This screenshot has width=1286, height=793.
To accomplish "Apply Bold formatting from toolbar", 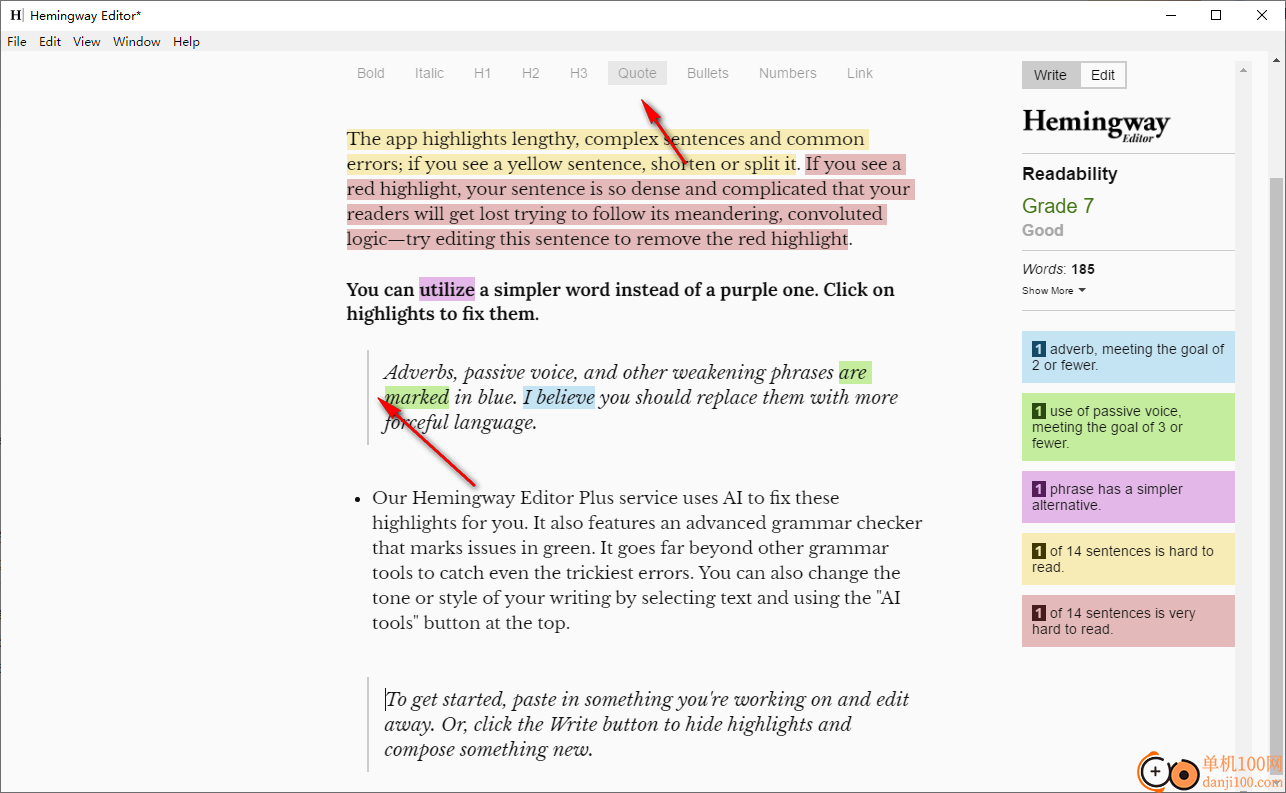I will coord(371,73).
